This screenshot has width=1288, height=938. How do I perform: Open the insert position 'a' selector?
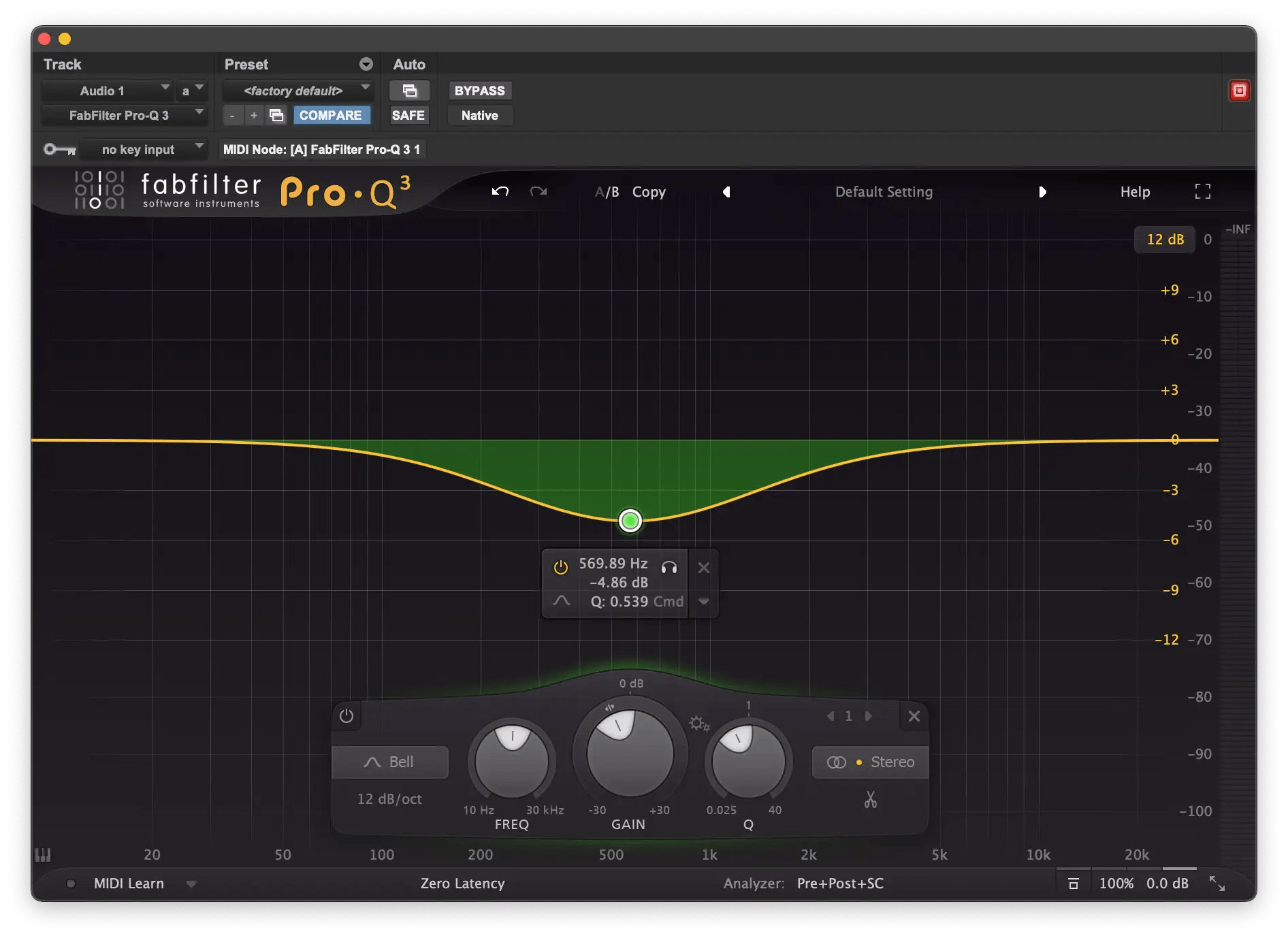191,91
